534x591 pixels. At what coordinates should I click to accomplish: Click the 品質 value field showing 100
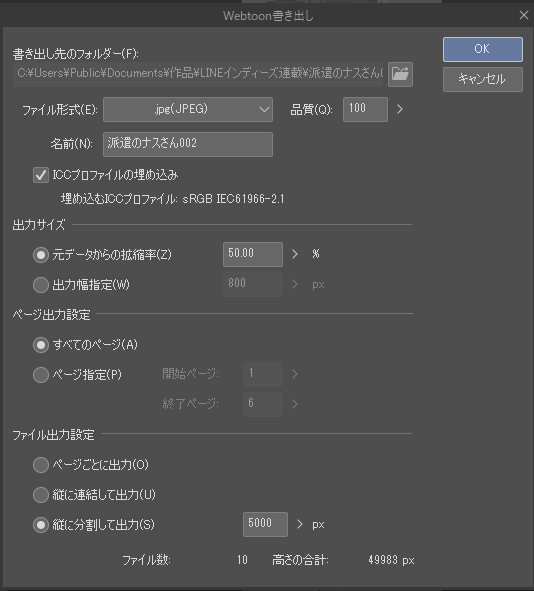click(x=365, y=109)
